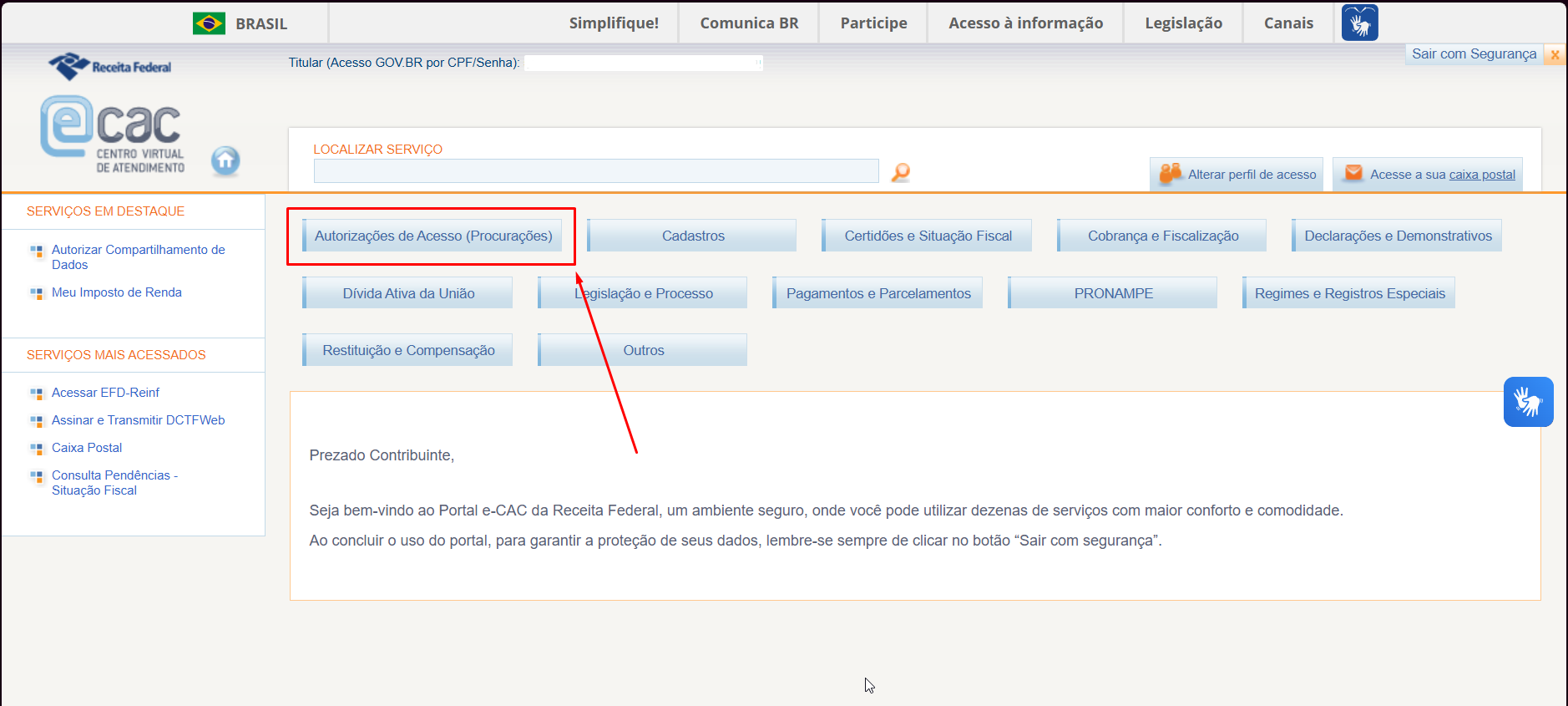Click the Prezado Contribuinte greeting text
Screen dimensions: 1568x706
(x=382, y=455)
